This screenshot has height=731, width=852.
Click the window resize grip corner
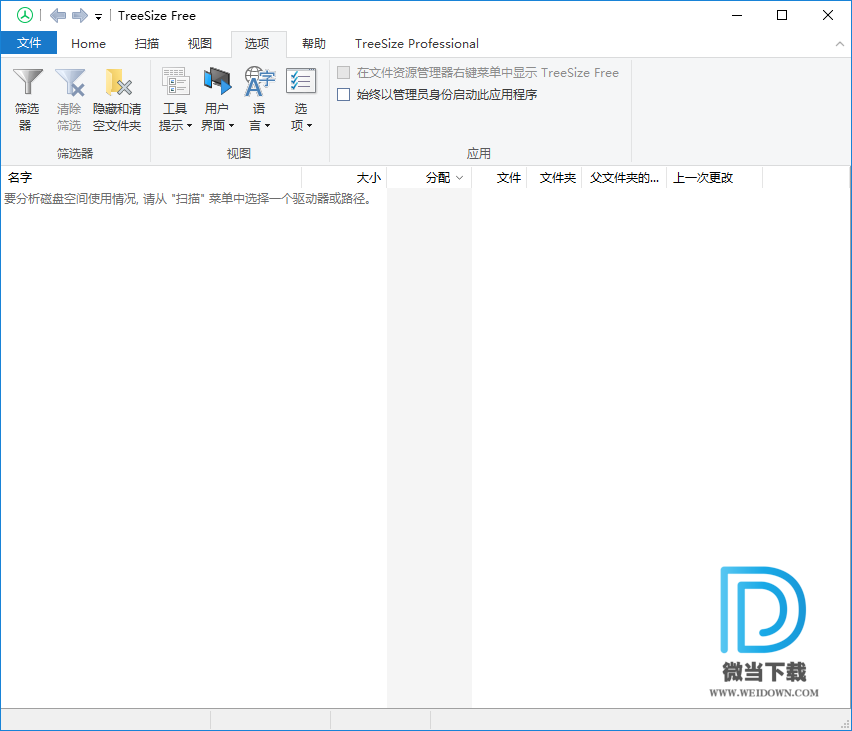pos(845,724)
